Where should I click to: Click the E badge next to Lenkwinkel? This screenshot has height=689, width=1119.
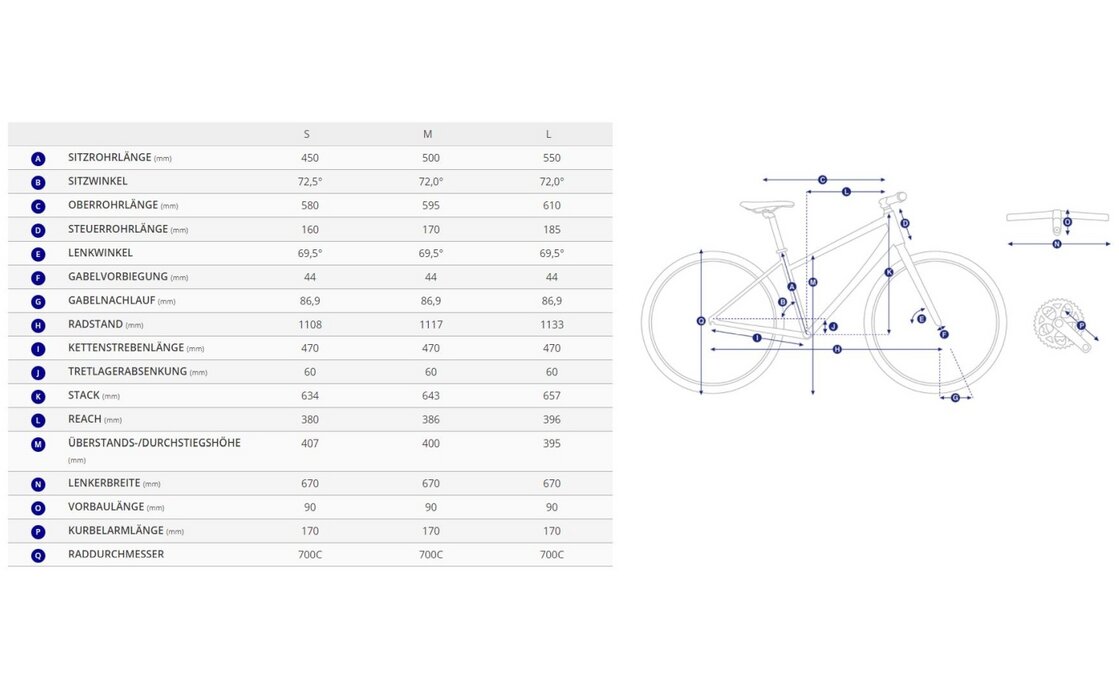tap(38, 254)
